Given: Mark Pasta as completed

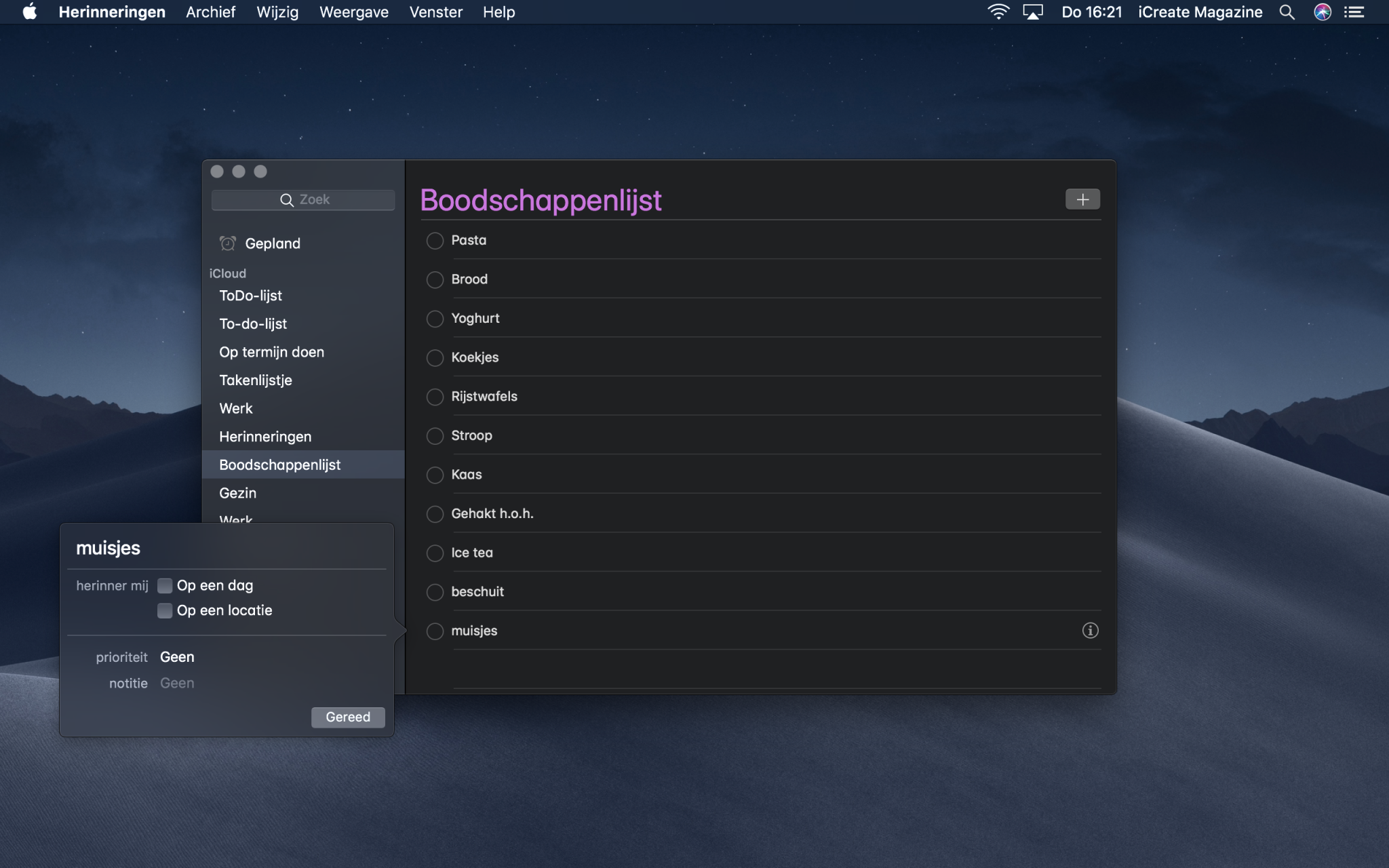Looking at the screenshot, I should pos(435,241).
